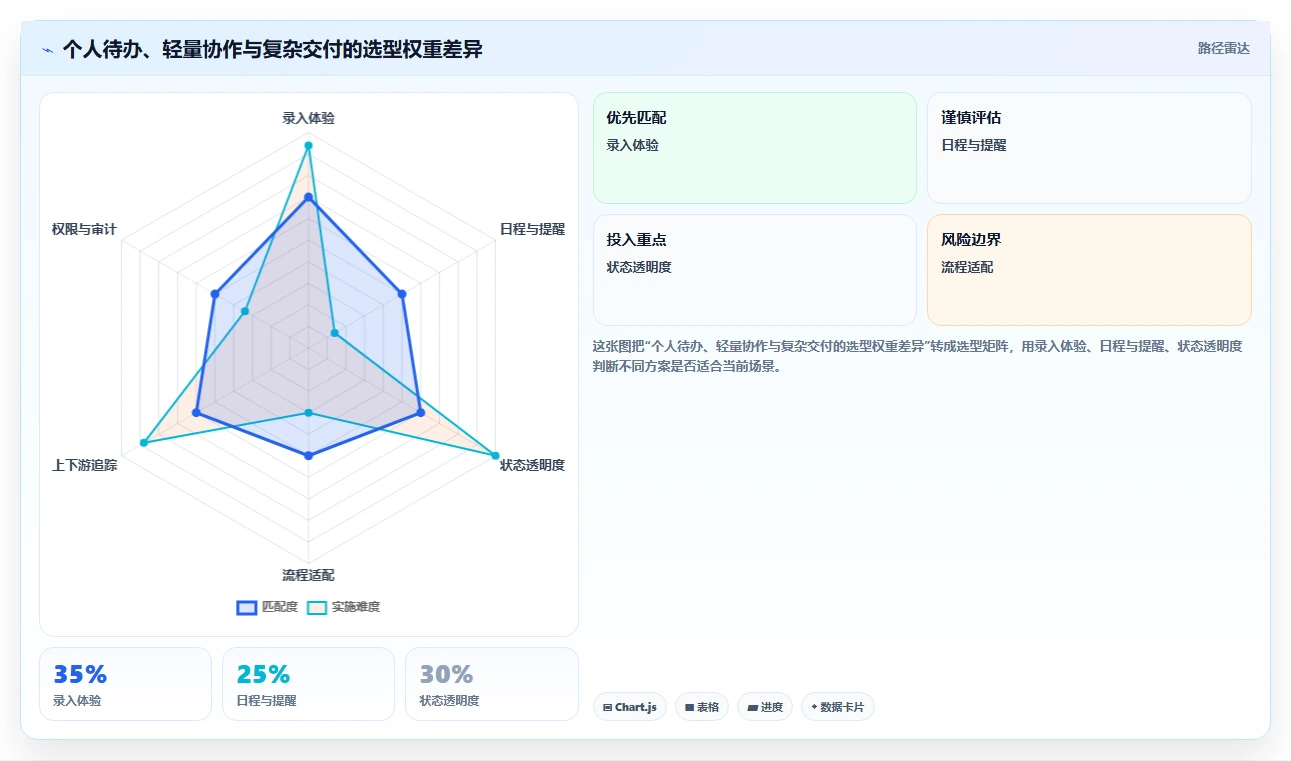Toggle the 匹配度 legend item
The height and width of the screenshot is (761, 1291).
pyautogui.click(x=267, y=607)
